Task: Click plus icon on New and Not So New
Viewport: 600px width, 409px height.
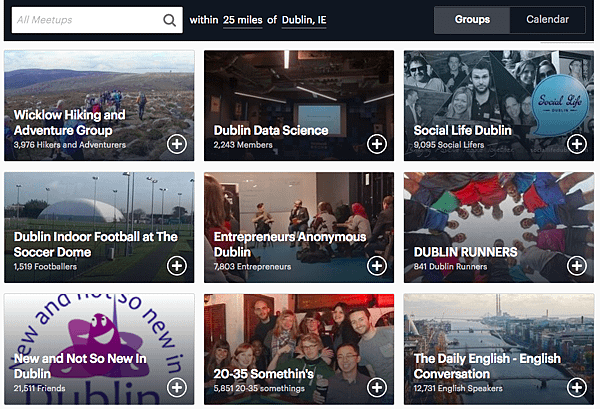Action: pyautogui.click(x=177, y=387)
